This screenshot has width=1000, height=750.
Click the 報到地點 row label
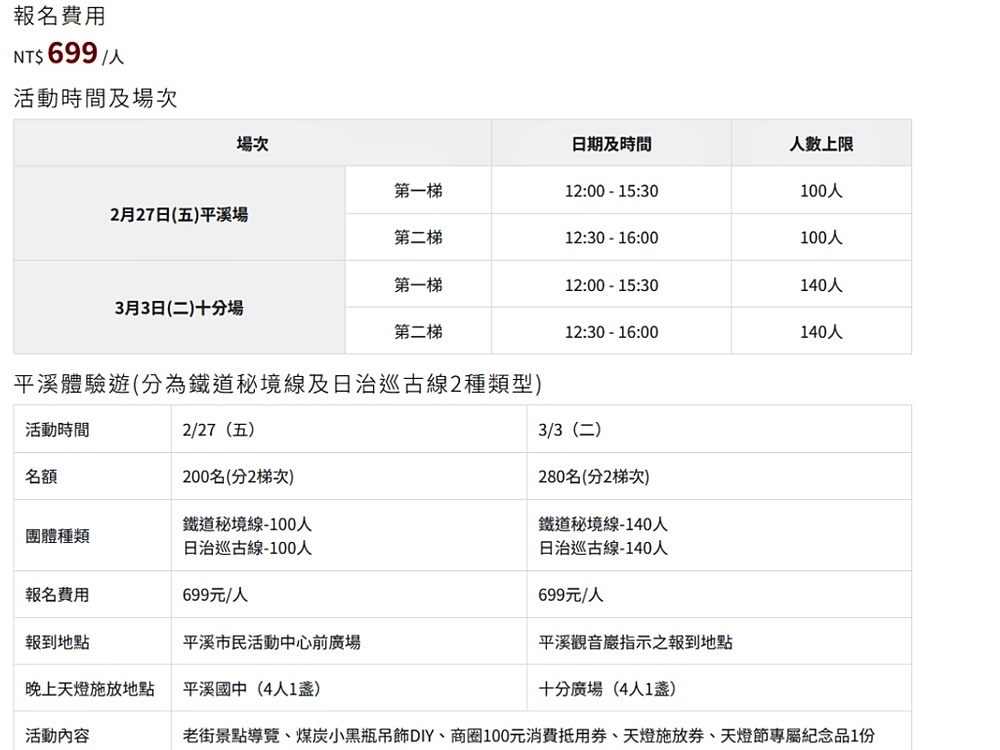coord(57,642)
